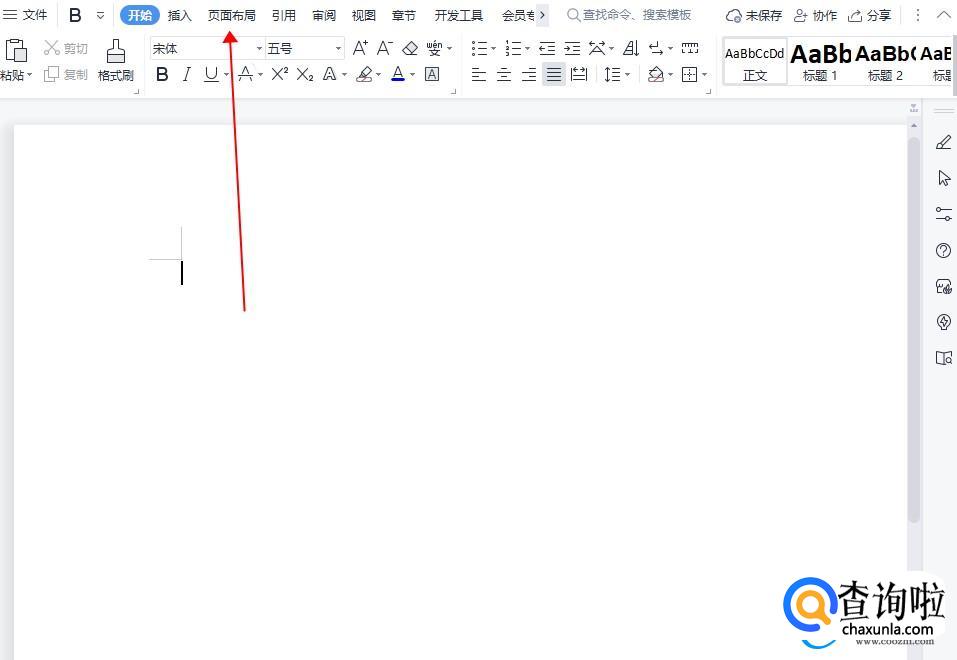957x660 pixels.
Task: Select the Format Painter brush
Action: (x=116, y=51)
